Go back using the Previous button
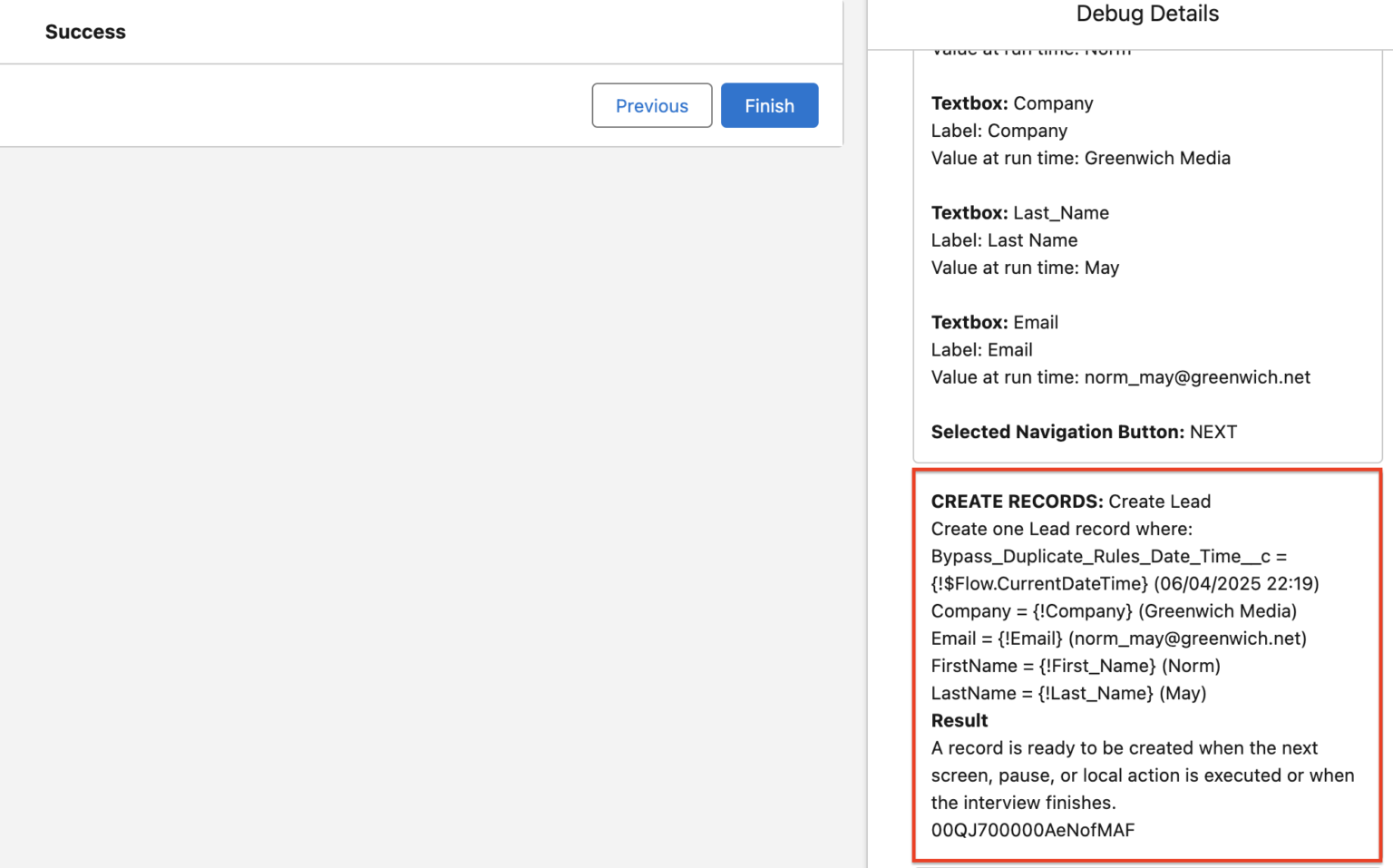 [x=651, y=105]
